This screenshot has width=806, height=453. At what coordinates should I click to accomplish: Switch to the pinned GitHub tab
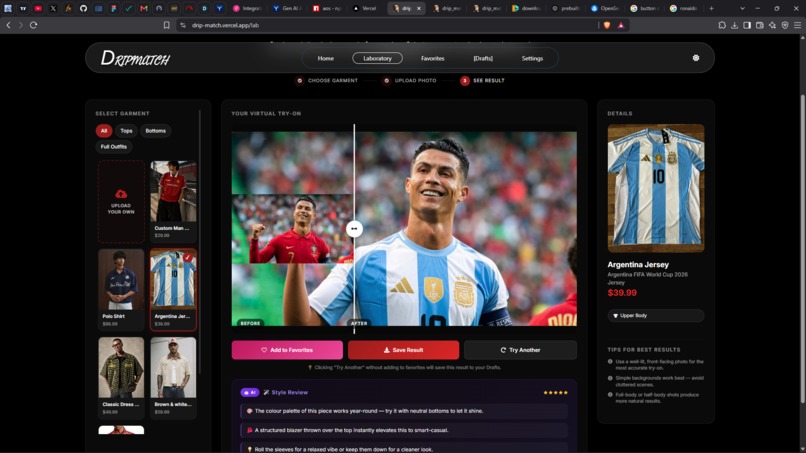tap(83, 8)
